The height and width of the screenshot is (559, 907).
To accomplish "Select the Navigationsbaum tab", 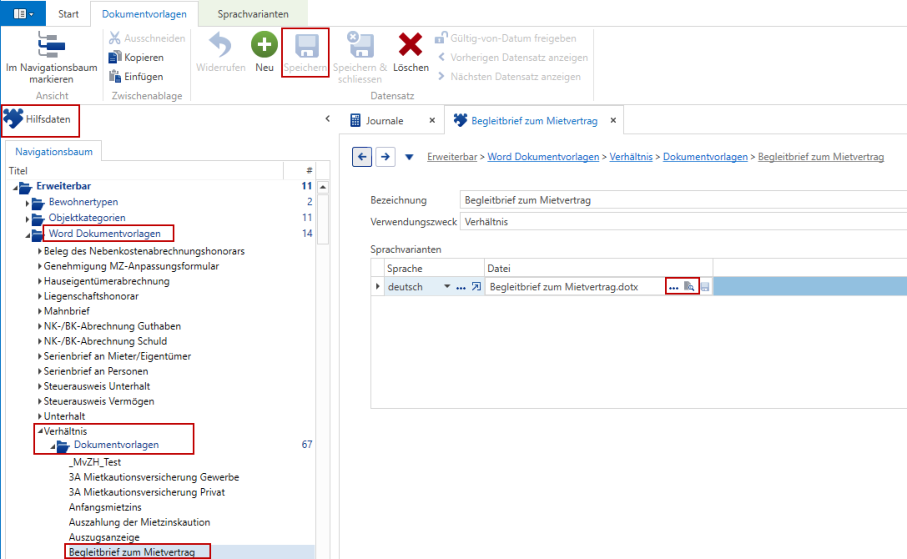I will [x=54, y=152].
